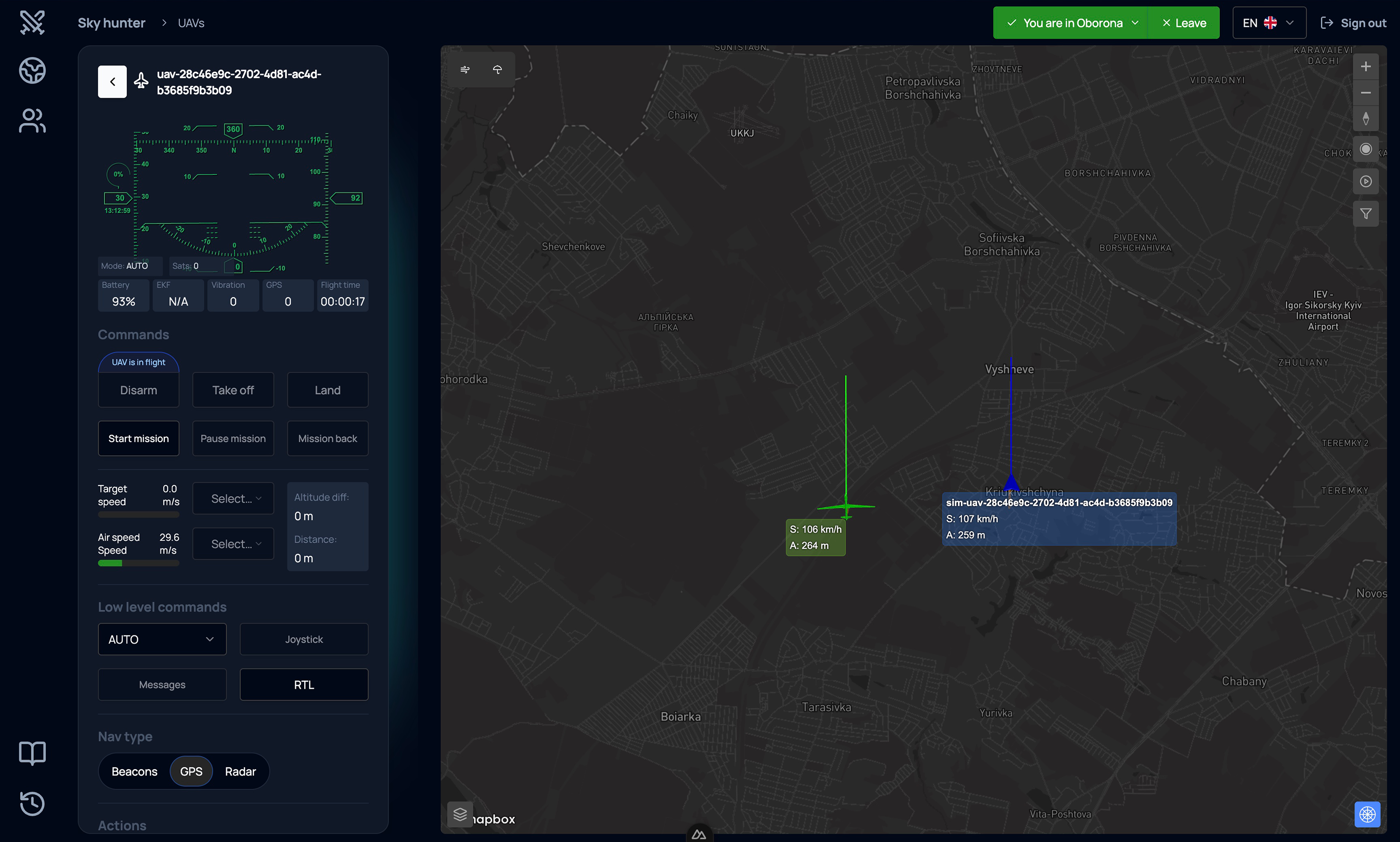This screenshot has width=1400, height=842.
Task: Click the Air speed progress bar
Action: click(139, 563)
